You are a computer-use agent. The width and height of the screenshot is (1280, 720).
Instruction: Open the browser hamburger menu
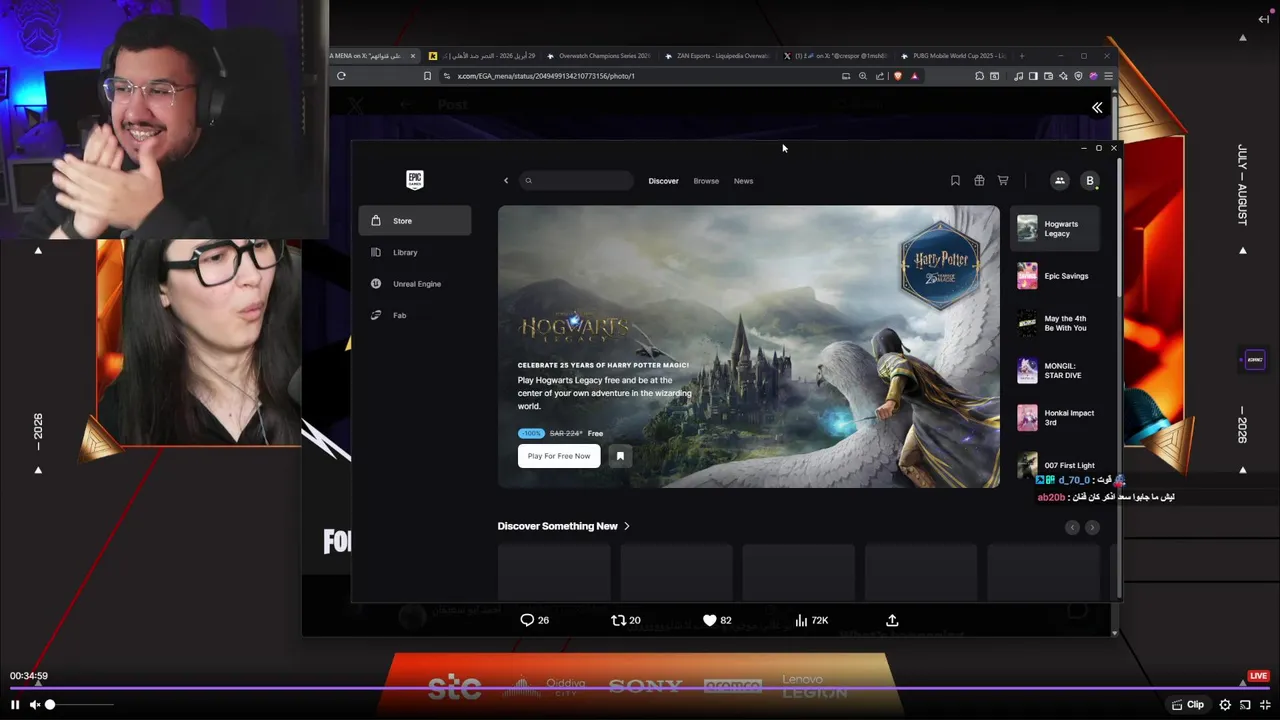(1108, 76)
